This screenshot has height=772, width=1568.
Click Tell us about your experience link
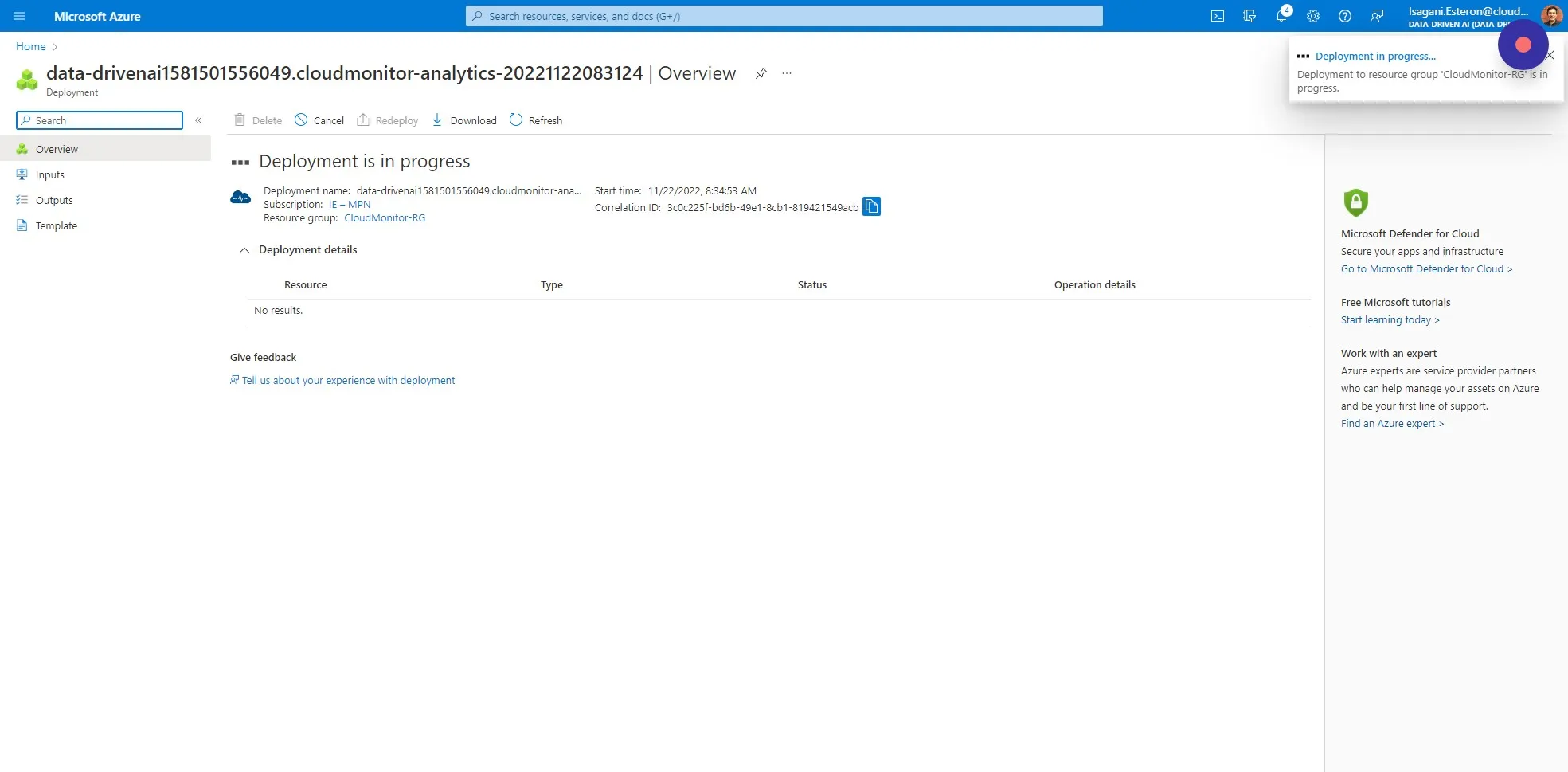coord(348,380)
